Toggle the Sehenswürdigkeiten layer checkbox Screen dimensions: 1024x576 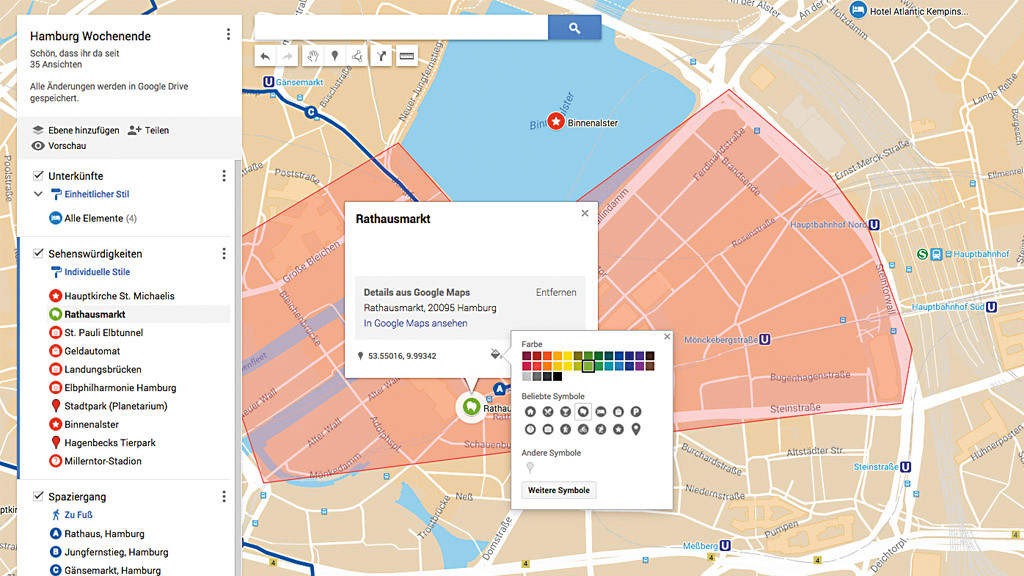point(38,254)
